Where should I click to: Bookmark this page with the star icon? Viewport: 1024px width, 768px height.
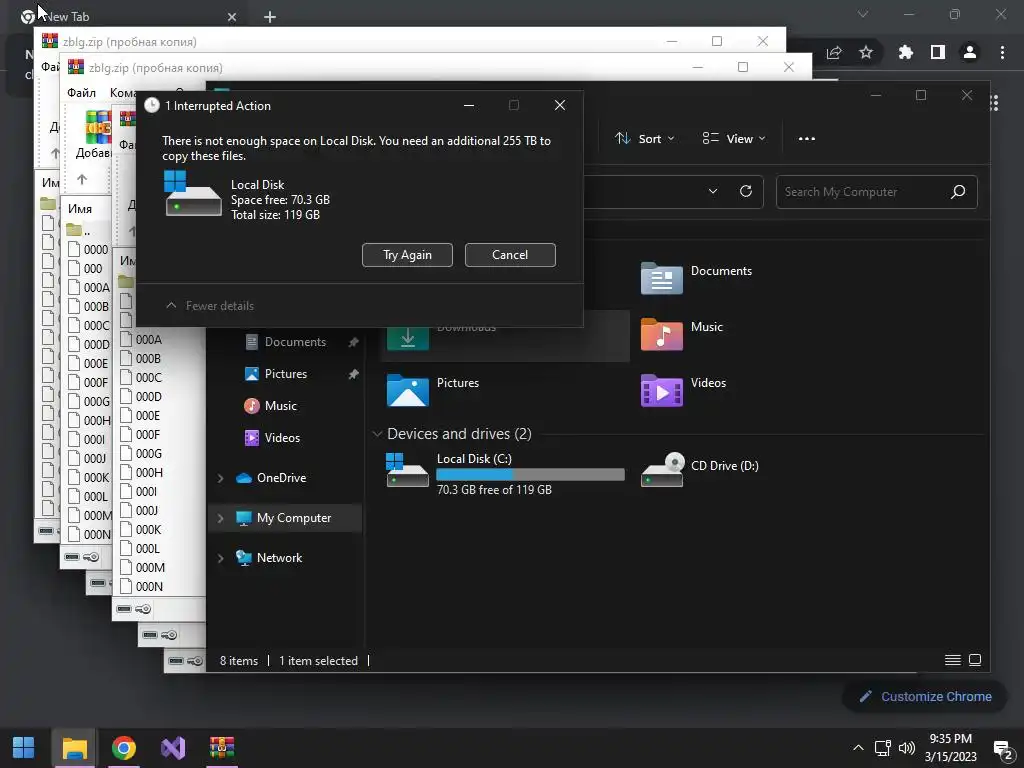pyautogui.click(x=866, y=52)
